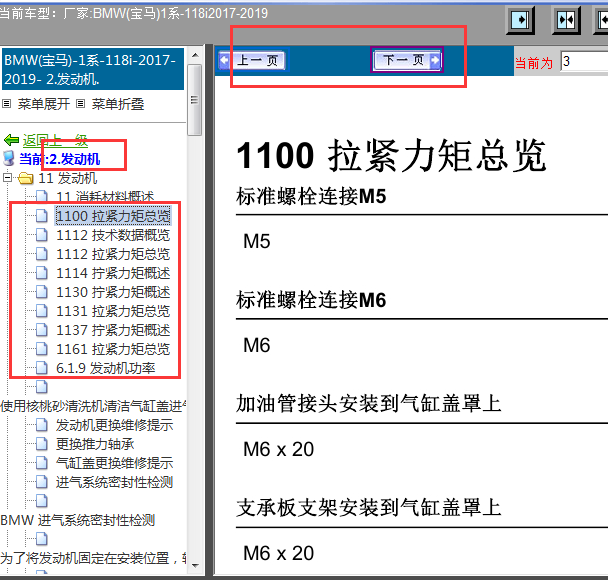Screen dimensions: 608x580
Task: Click 菜单折叠 small list icon
Action: 80,104
